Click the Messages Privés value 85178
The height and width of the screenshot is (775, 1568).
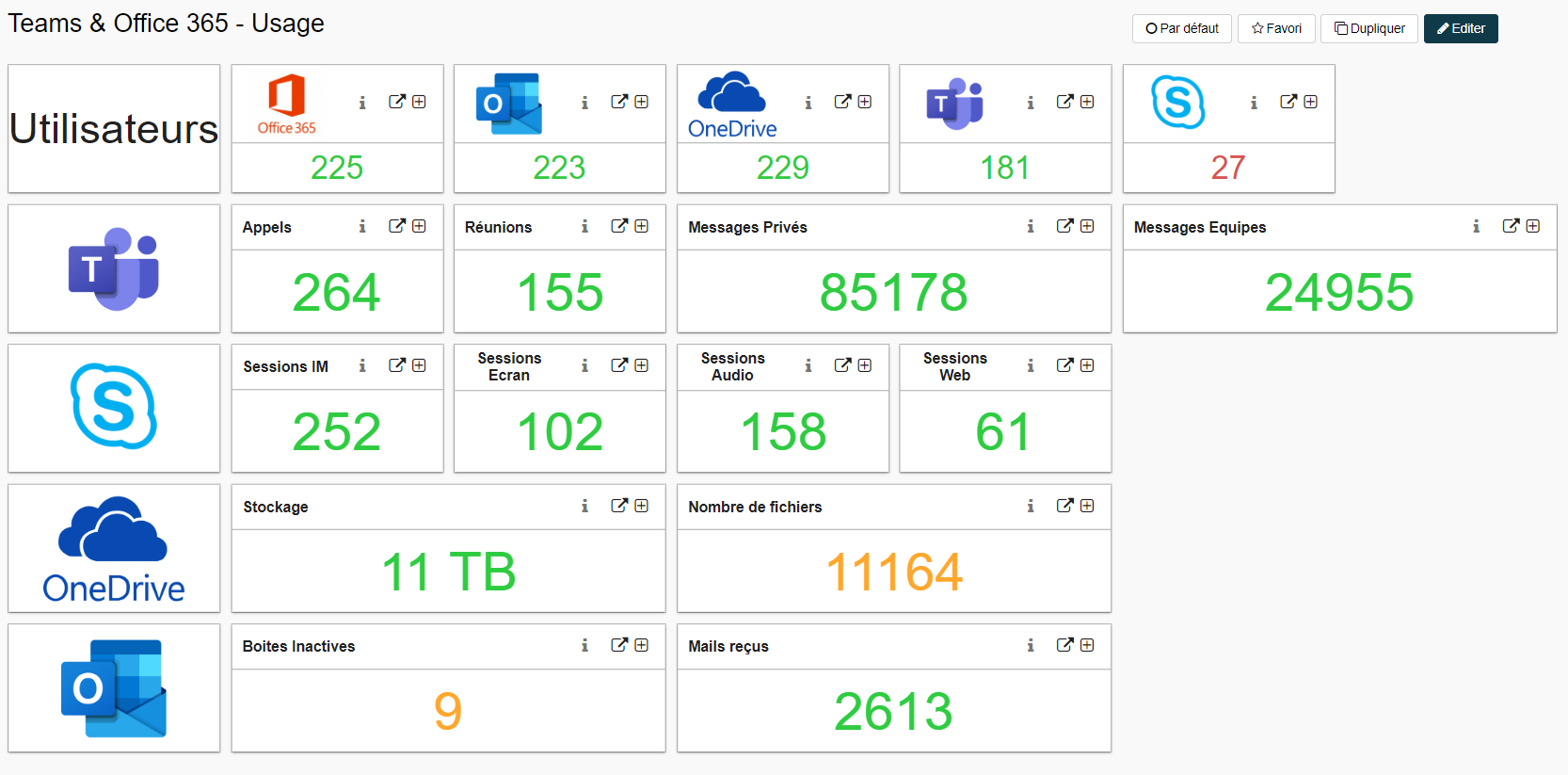click(894, 292)
